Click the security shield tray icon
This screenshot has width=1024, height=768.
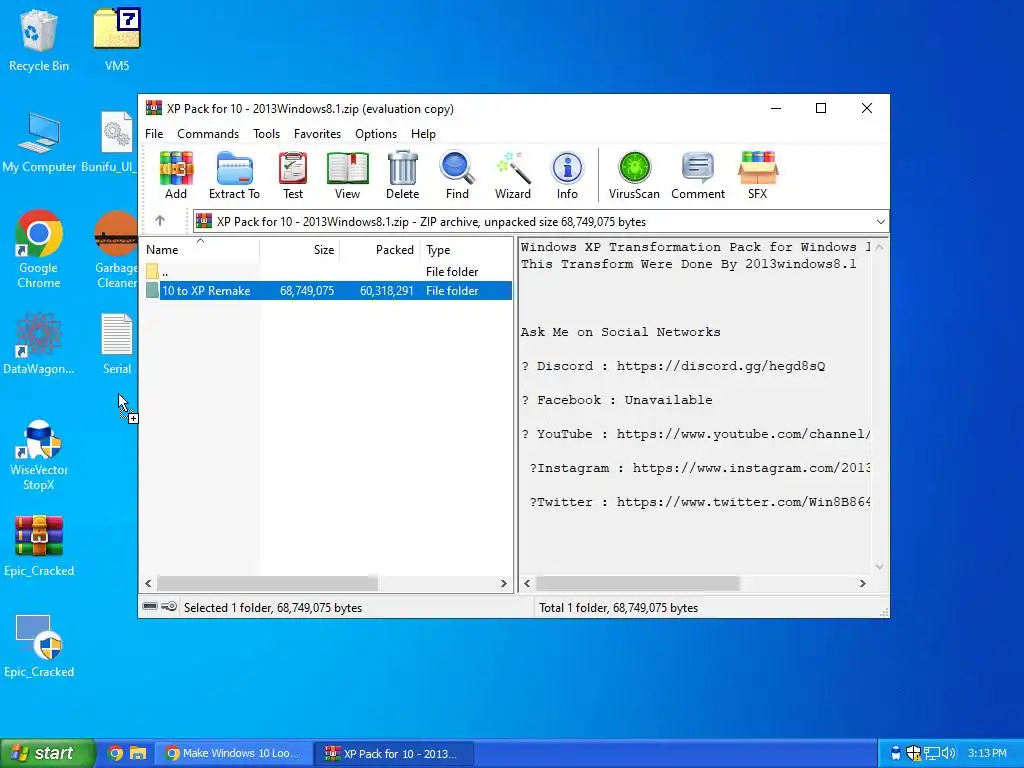(x=914, y=754)
